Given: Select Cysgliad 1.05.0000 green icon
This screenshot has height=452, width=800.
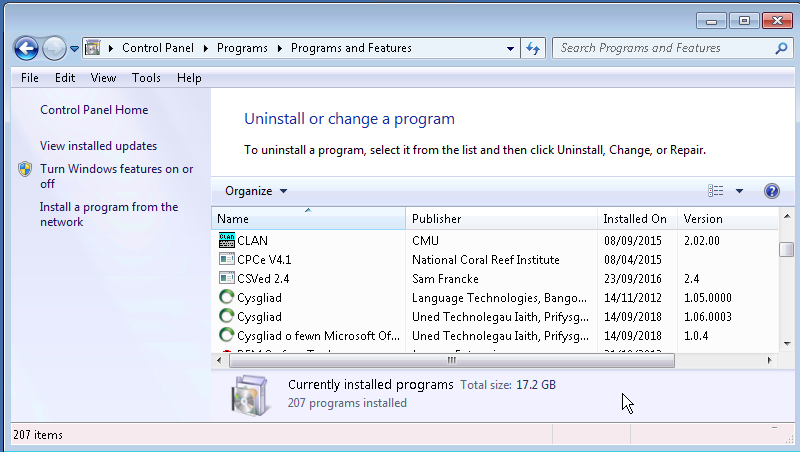Looking at the screenshot, I should tap(227, 297).
